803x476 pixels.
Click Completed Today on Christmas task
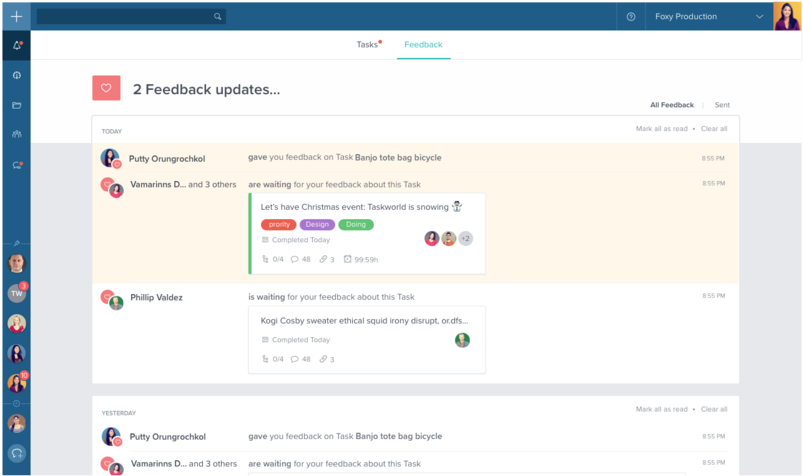click(301, 240)
